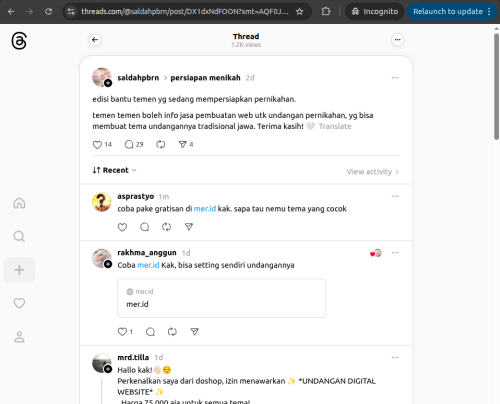Open the profile icon in the sidebar
This screenshot has width=500, height=404.
[x=19, y=337]
